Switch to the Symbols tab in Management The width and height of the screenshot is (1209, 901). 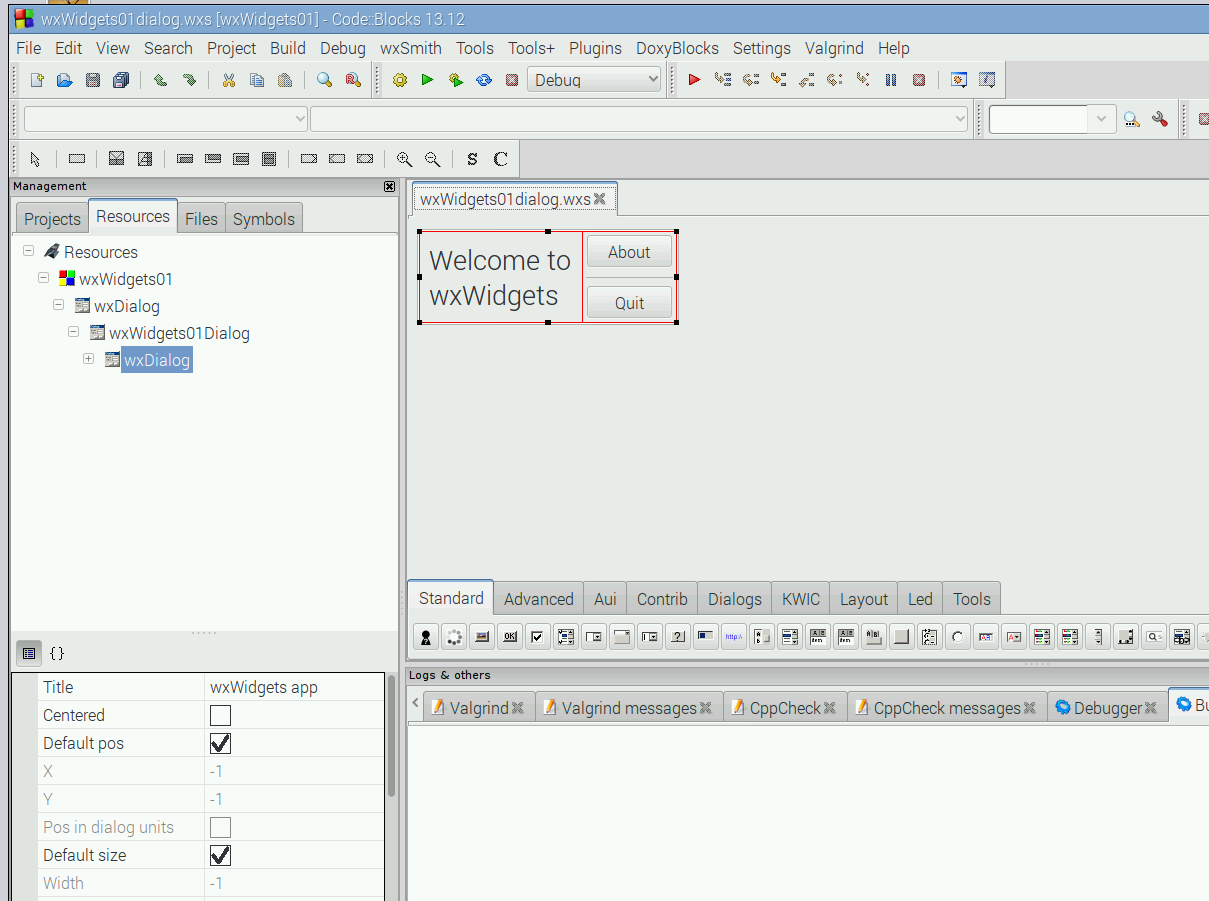tap(263, 218)
